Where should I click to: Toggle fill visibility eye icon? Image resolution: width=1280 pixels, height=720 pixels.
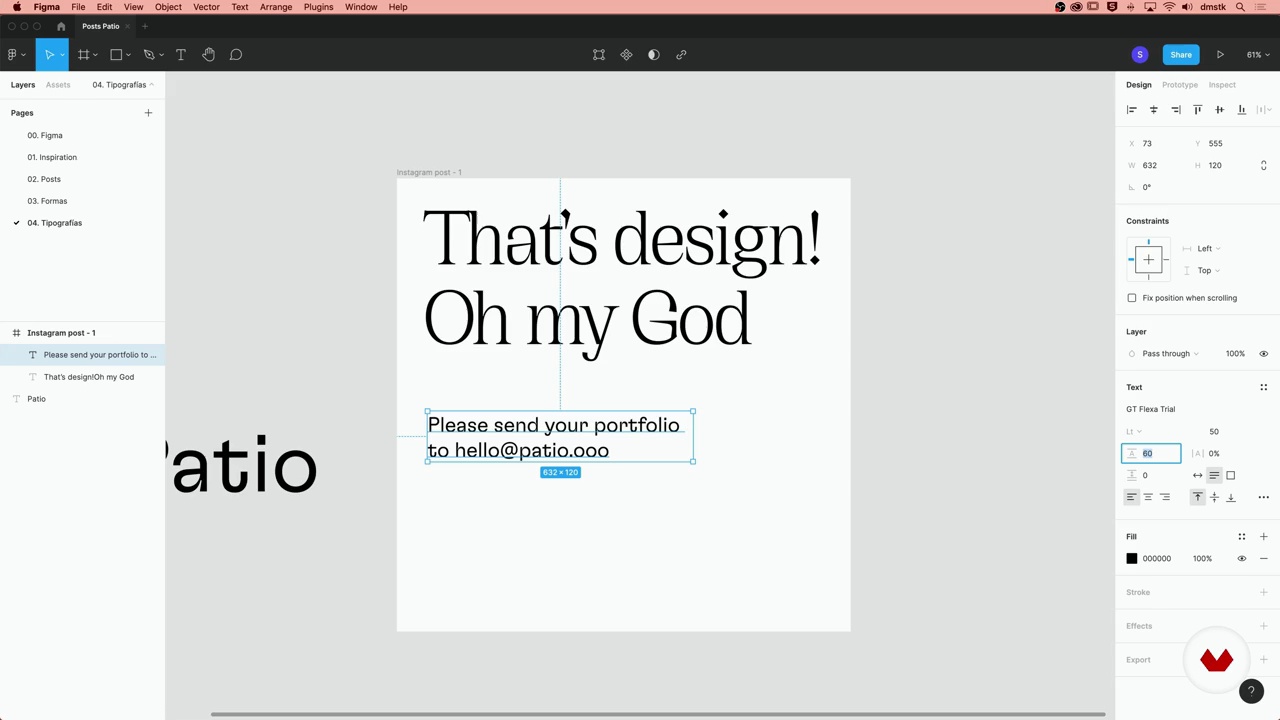pos(1242,559)
